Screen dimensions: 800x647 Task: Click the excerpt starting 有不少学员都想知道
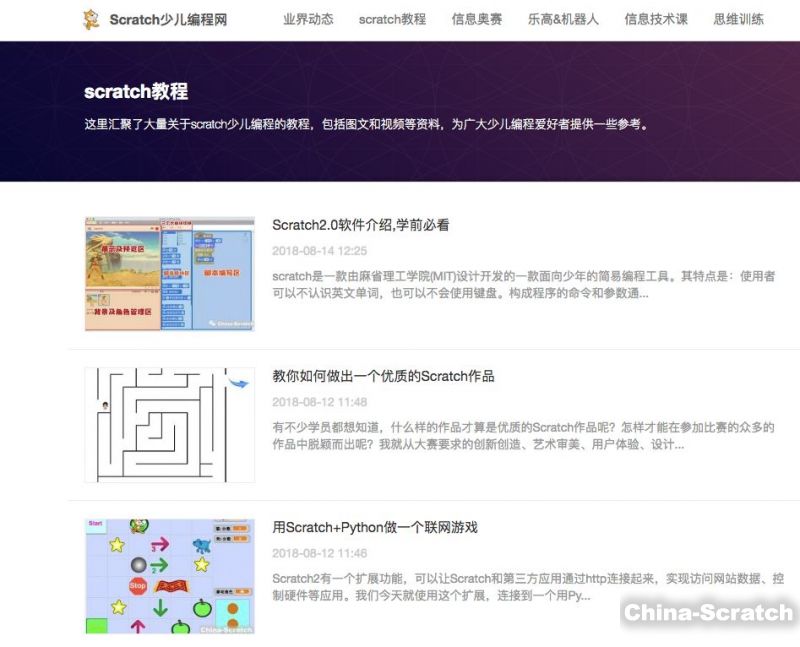pyautogui.click(x=523, y=436)
